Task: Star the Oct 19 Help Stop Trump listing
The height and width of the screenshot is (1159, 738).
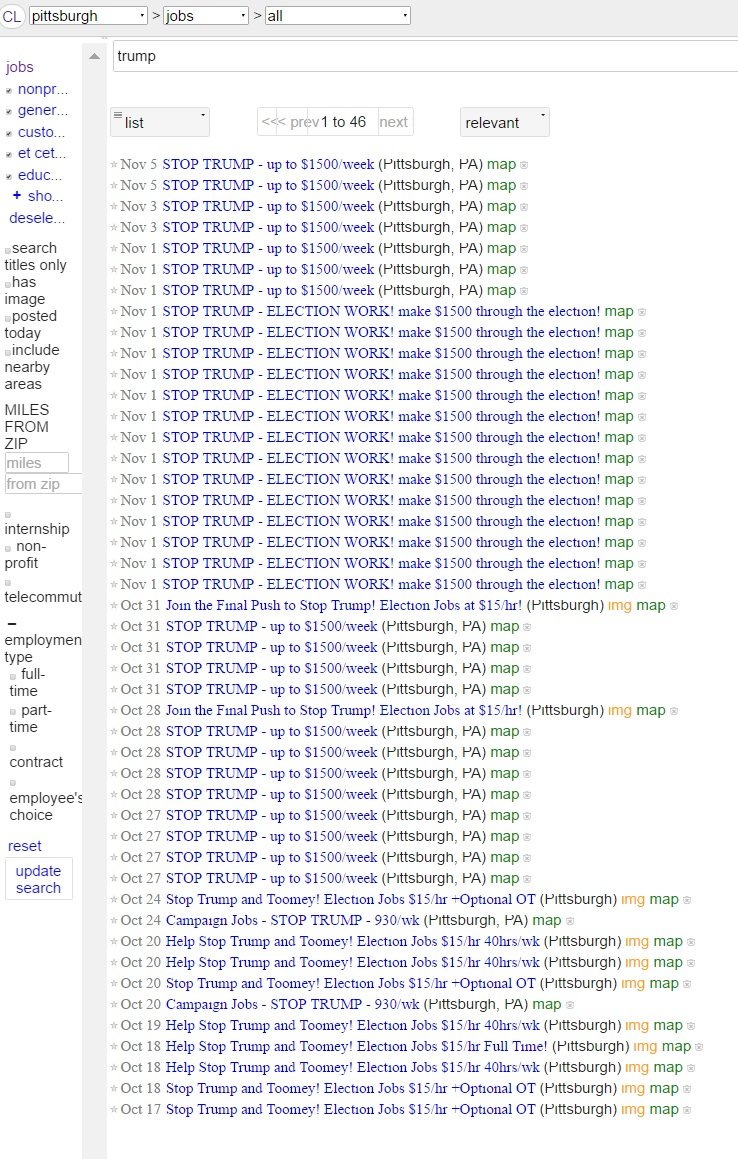Action: [x=114, y=1025]
